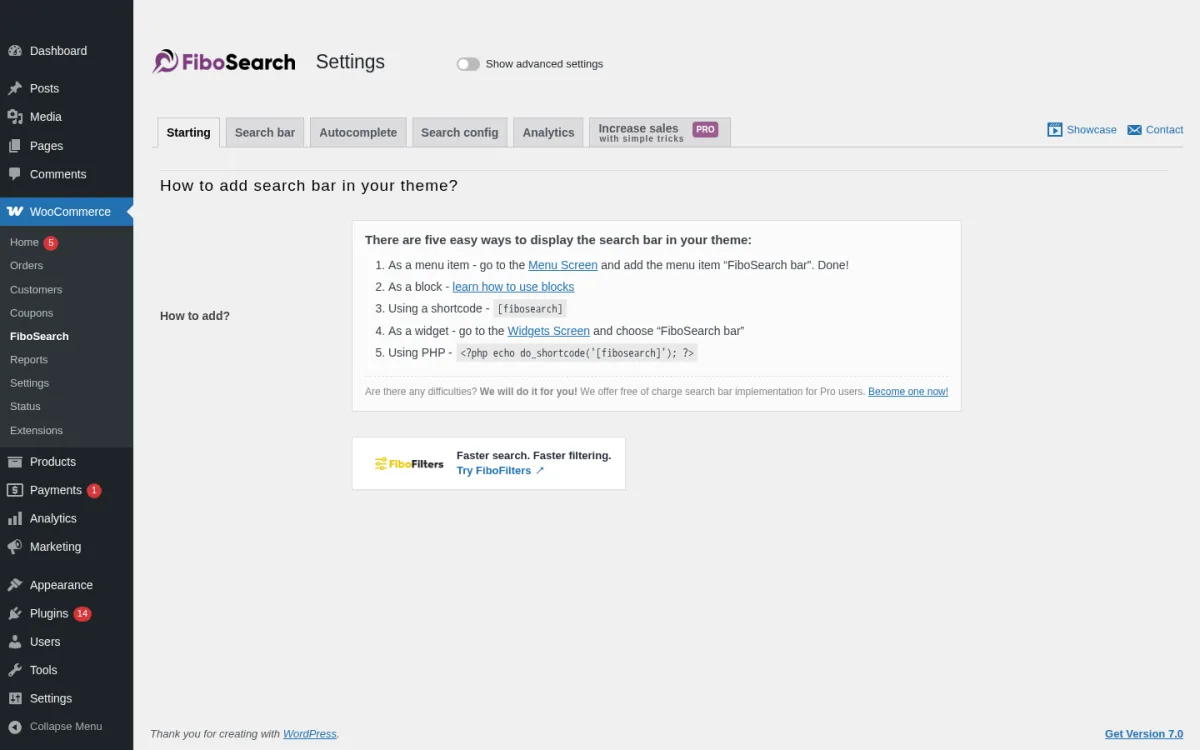Open WooCommerce Settings submenu item
This screenshot has height=750, width=1200.
[x=29, y=383]
